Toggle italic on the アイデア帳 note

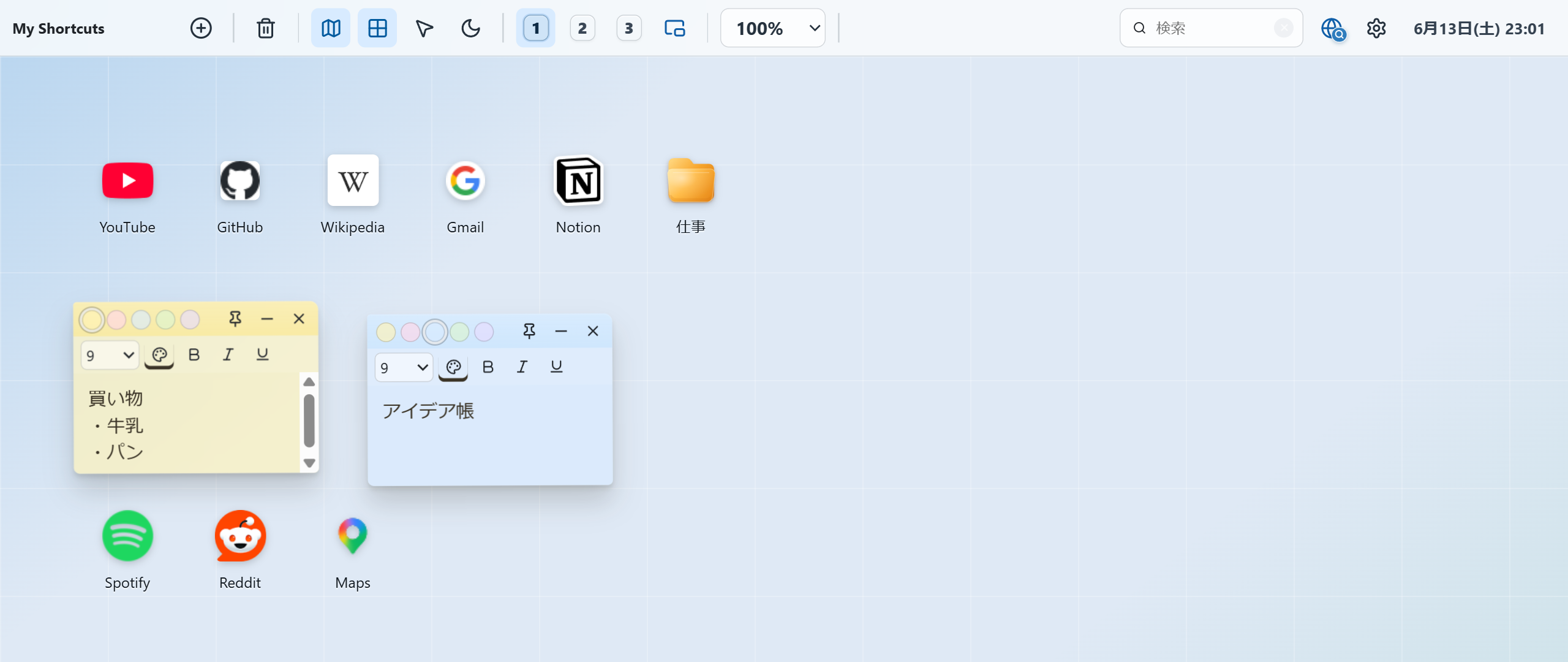[x=522, y=367]
